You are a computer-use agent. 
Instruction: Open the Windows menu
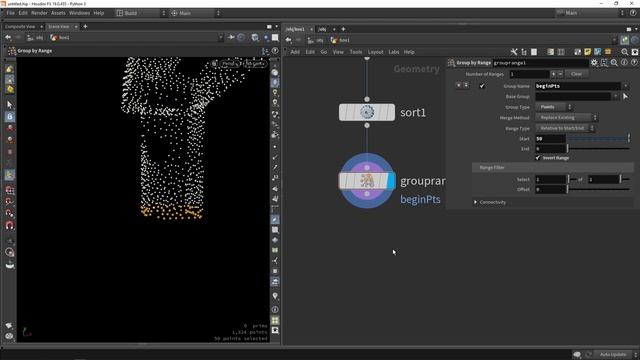(x=79, y=13)
